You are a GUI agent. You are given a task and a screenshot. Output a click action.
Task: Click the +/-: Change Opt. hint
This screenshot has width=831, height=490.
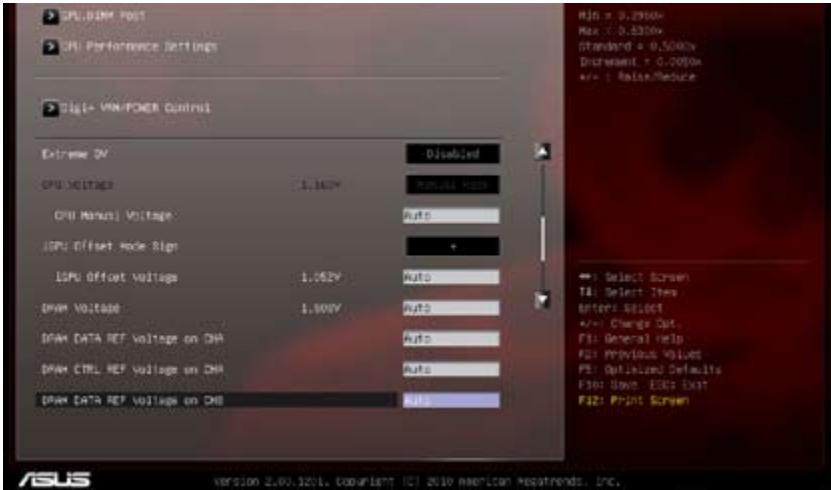(630, 323)
